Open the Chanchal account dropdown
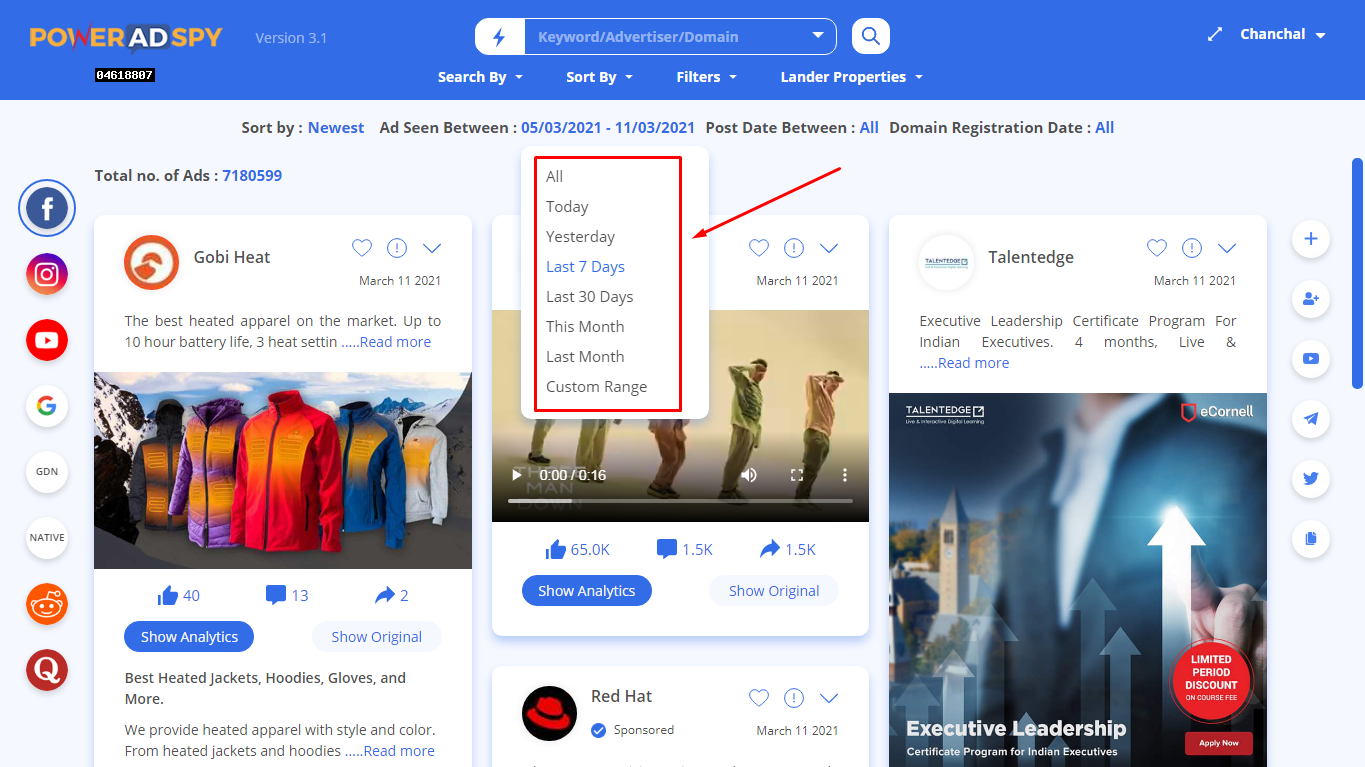 1283,34
